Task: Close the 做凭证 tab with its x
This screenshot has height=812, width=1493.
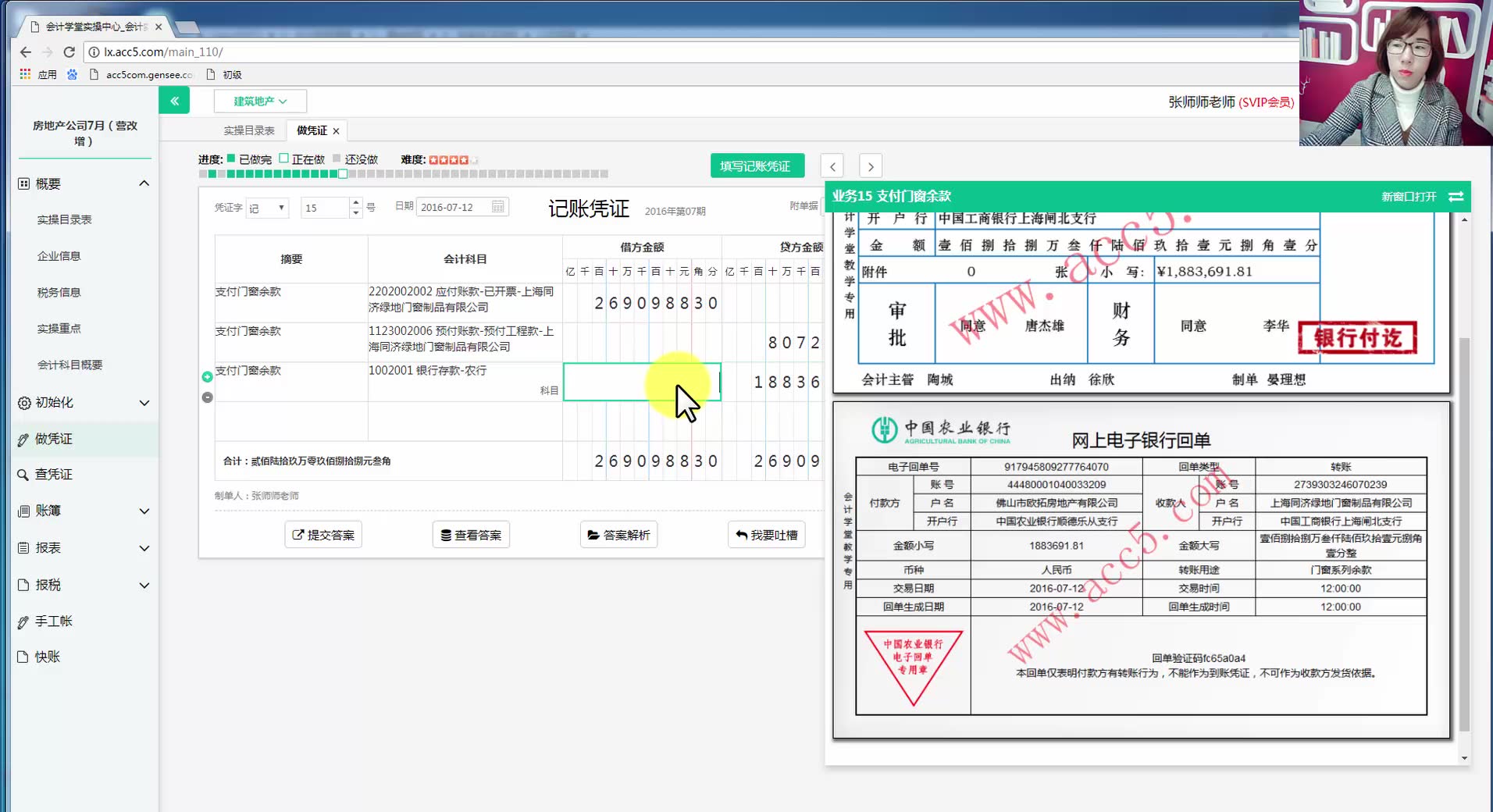Action: point(336,131)
